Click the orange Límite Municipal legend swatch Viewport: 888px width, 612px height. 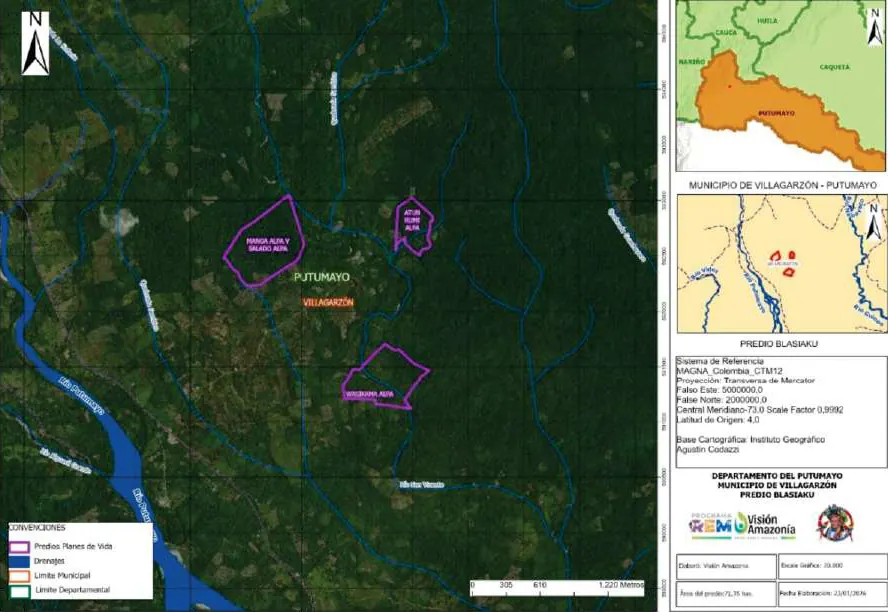point(19,576)
